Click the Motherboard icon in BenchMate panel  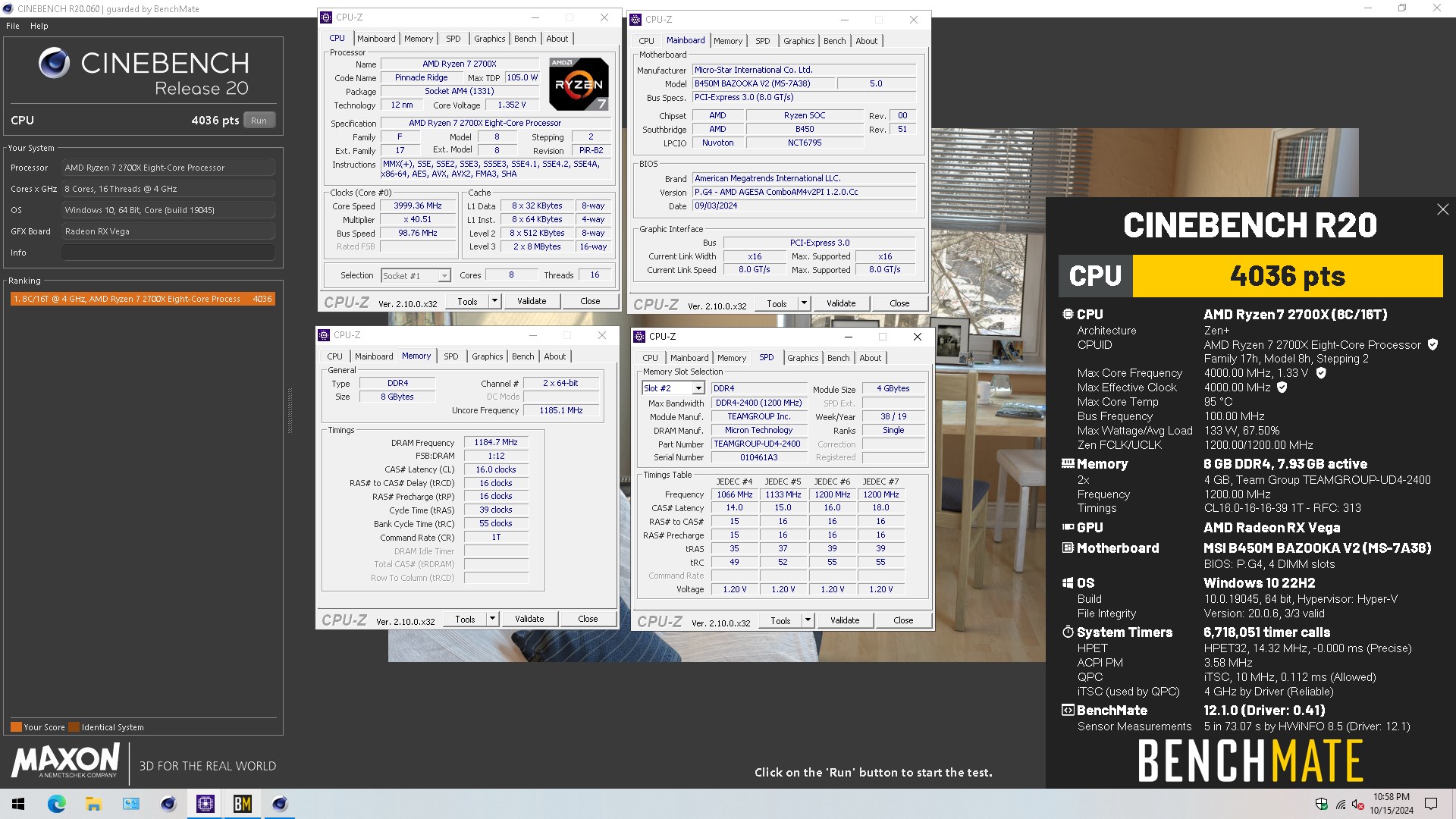[1068, 548]
